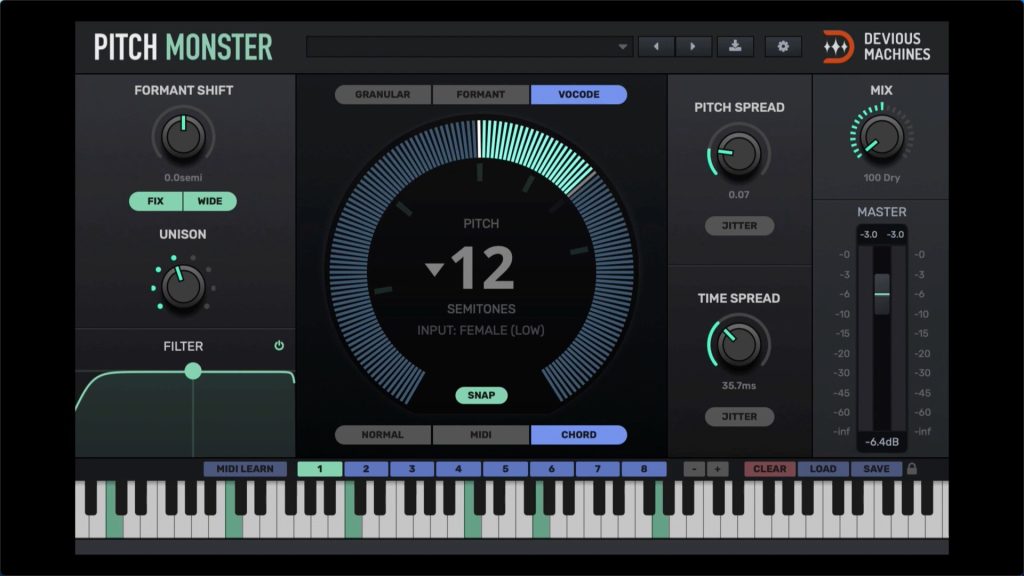Click the 100 Dry mix value

tap(882, 178)
